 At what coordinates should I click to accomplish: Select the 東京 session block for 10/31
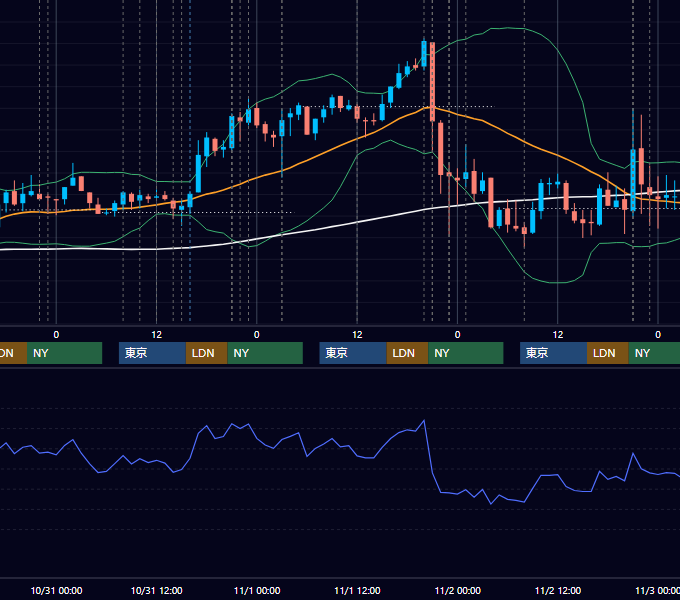click(152, 353)
